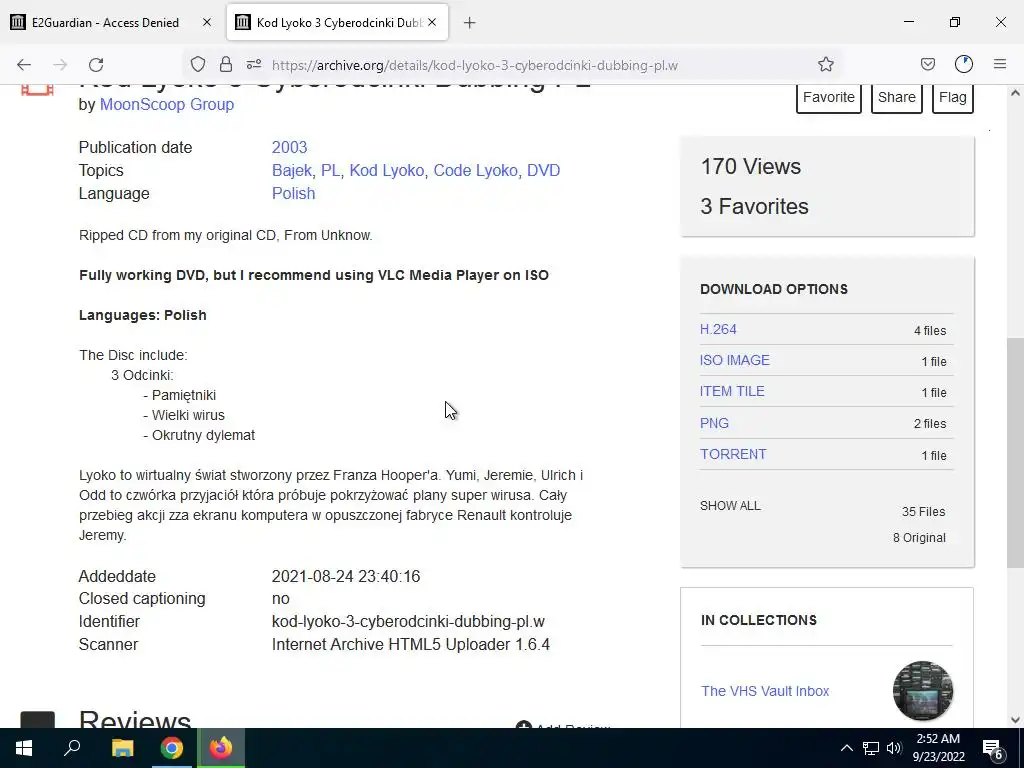This screenshot has width=1024, height=768.
Task: Click the address bar URL field
Action: tap(475, 65)
